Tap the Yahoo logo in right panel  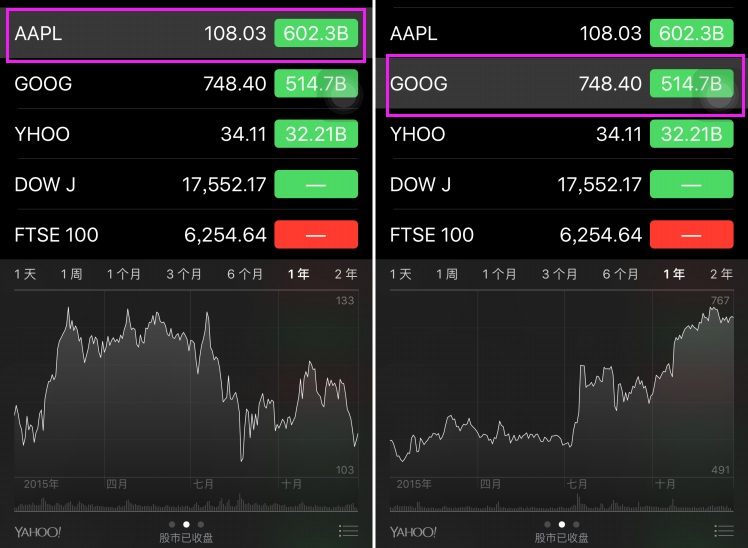point(413,532)
